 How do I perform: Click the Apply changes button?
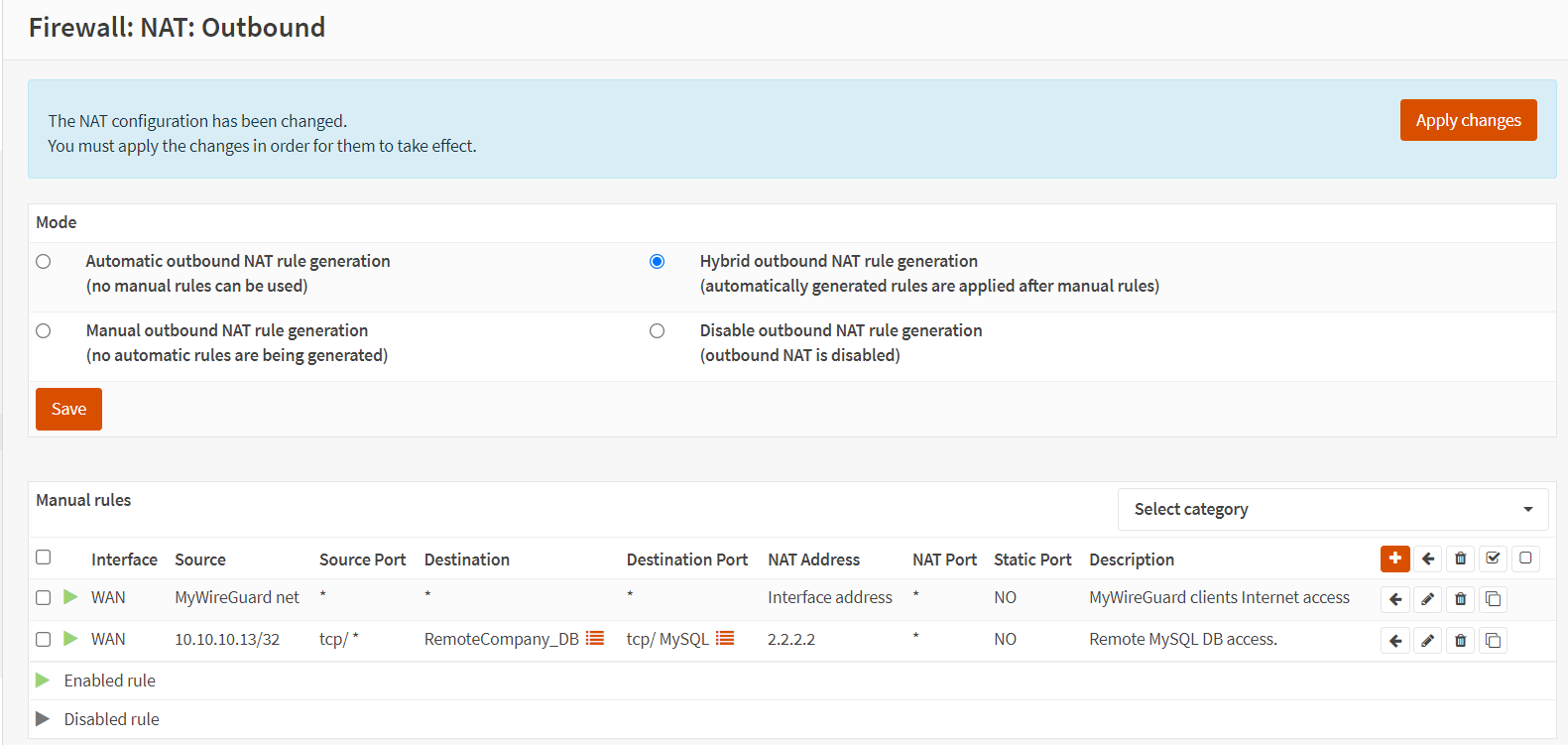[1468, 120]
